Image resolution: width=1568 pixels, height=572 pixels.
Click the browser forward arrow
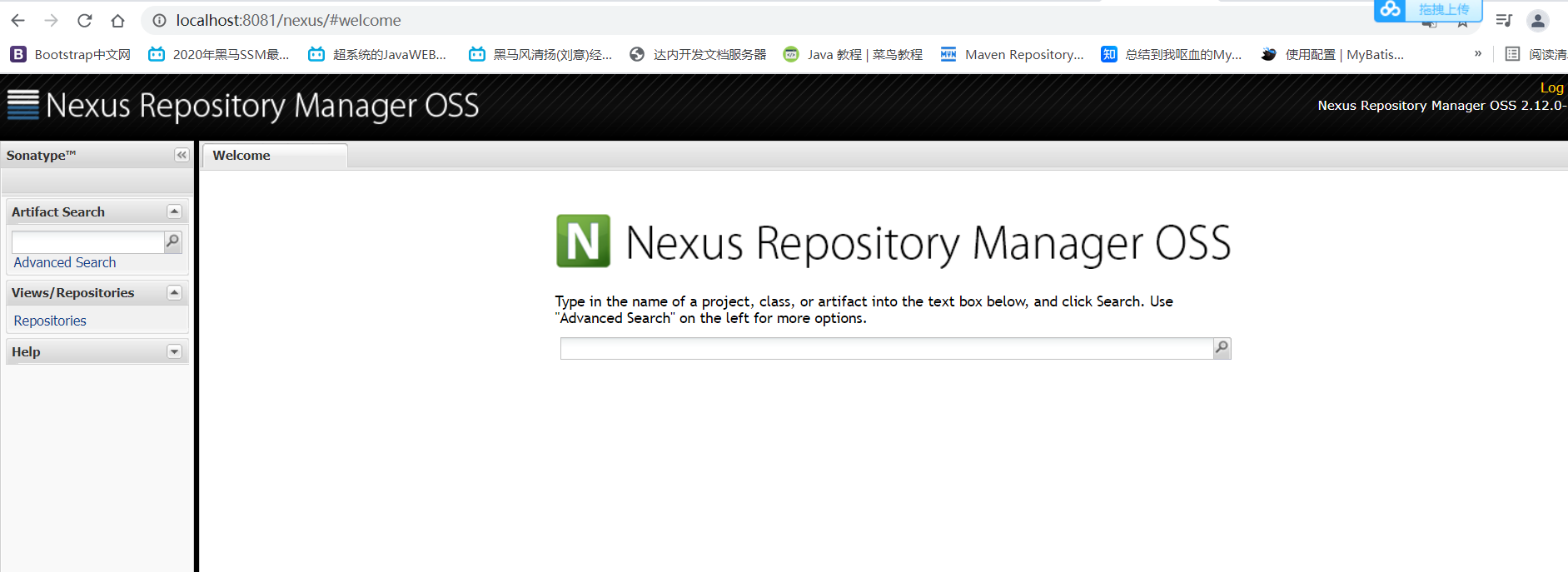[x=51, y=20]
